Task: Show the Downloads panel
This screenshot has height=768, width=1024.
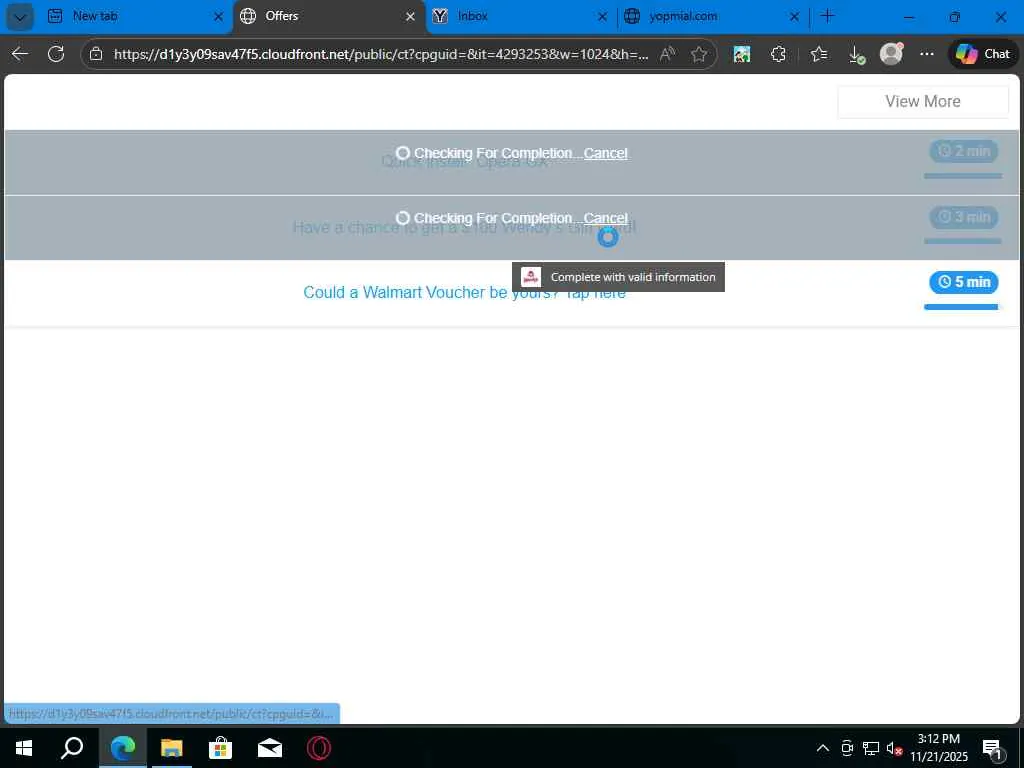Action: [856, 55]
